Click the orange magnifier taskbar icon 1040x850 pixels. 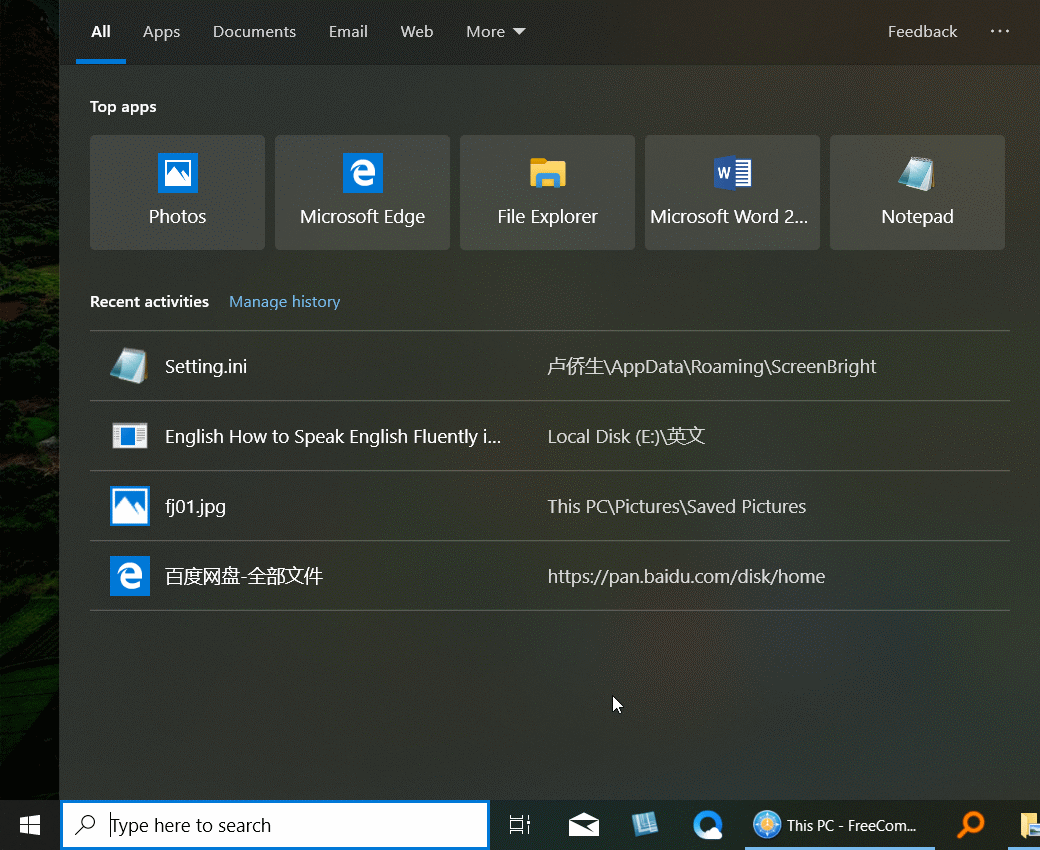(970, 825)
